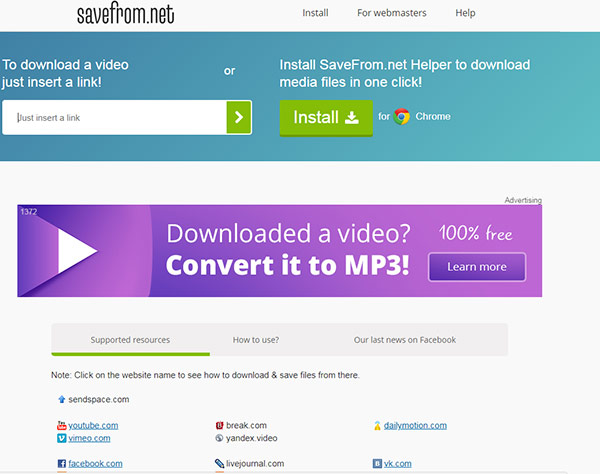Open the facebook.com link
The height and width of the screenshot is (474, 600).
click(x=95, y=464)
